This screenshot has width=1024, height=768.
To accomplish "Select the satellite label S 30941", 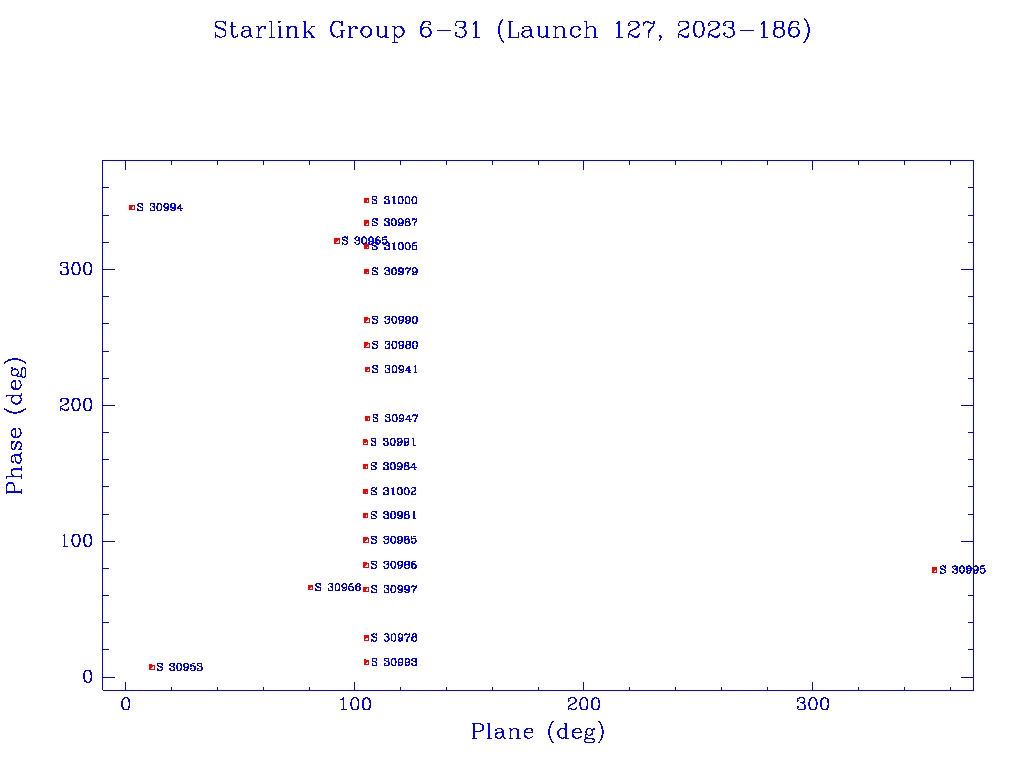I will [x=394, y=370].
